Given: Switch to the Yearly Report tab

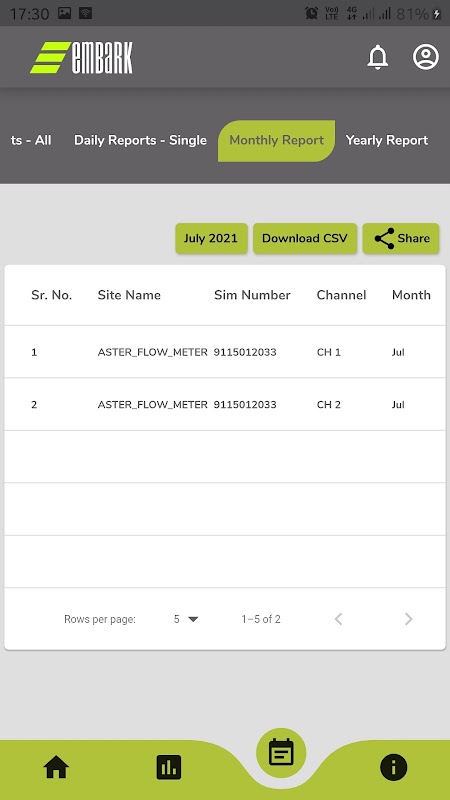Looking at the screenshot, I should click(x=387, y=140).
